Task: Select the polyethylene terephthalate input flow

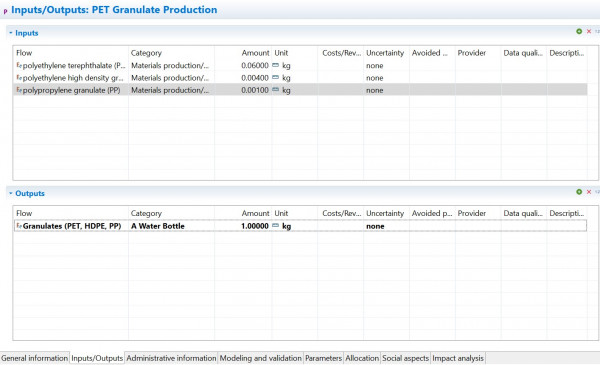Action: pos(74,65)
